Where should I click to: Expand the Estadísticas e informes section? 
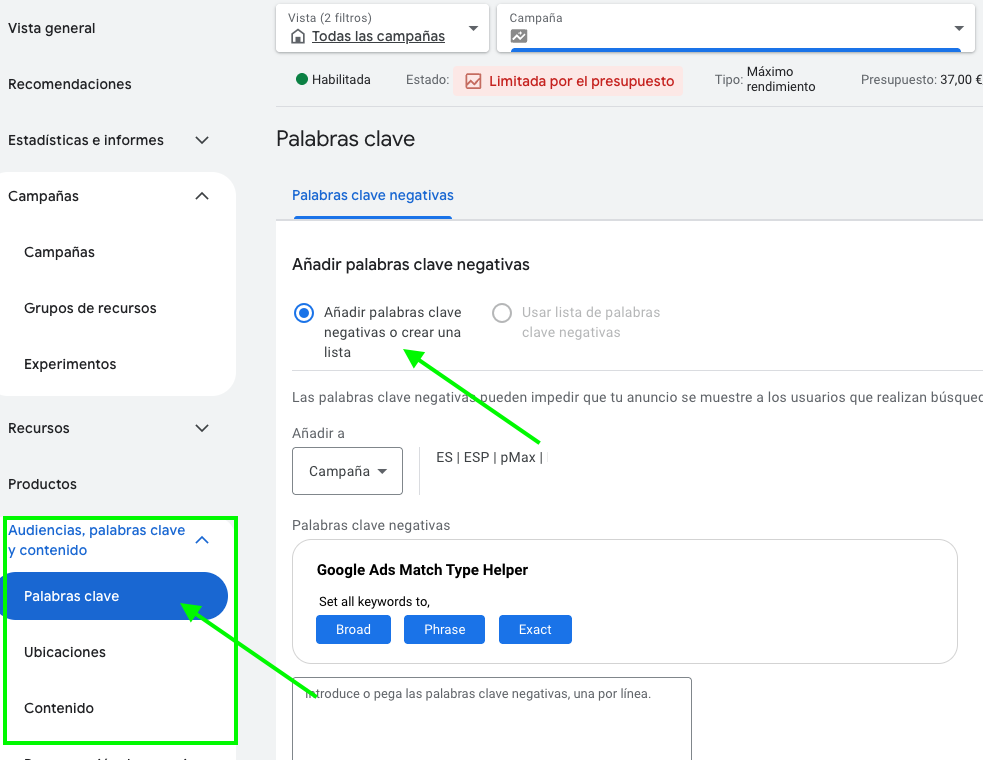(x=202, y=140)
